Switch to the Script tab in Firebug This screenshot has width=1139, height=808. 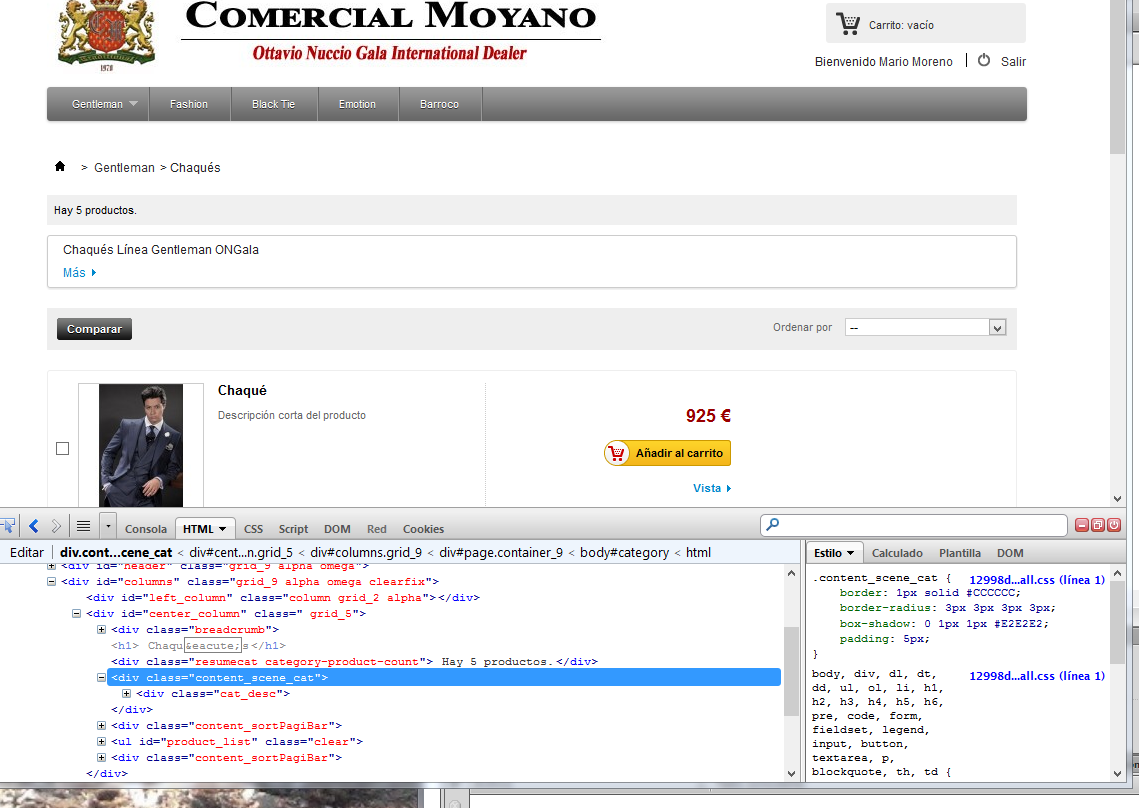293,529
